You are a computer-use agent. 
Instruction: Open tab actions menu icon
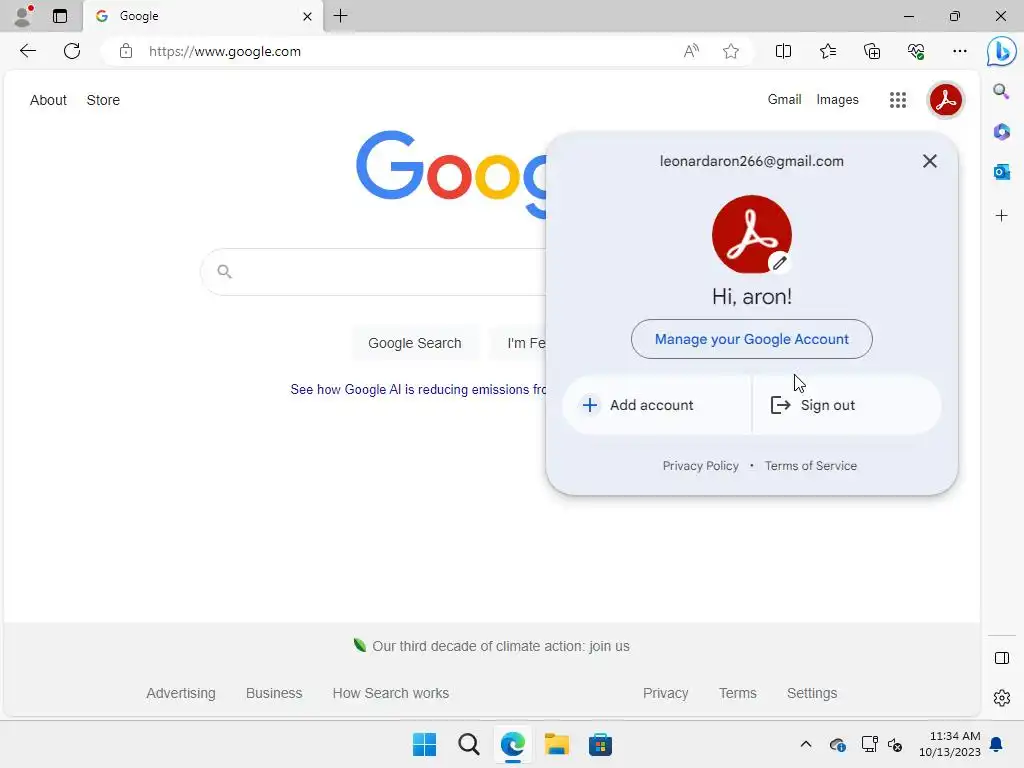click(59, 16)
